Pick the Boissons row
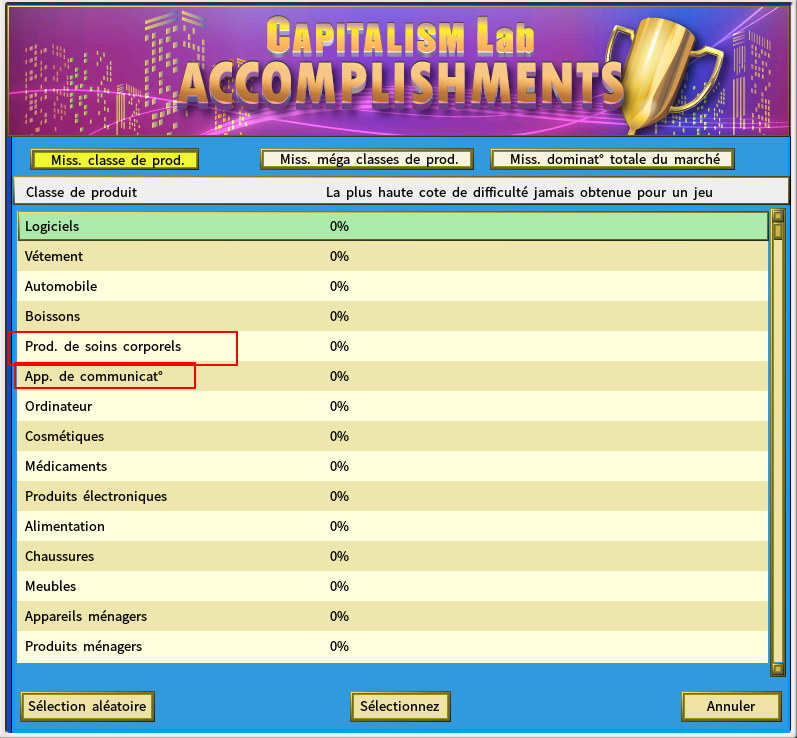The image size is (797, 738). 392,316
